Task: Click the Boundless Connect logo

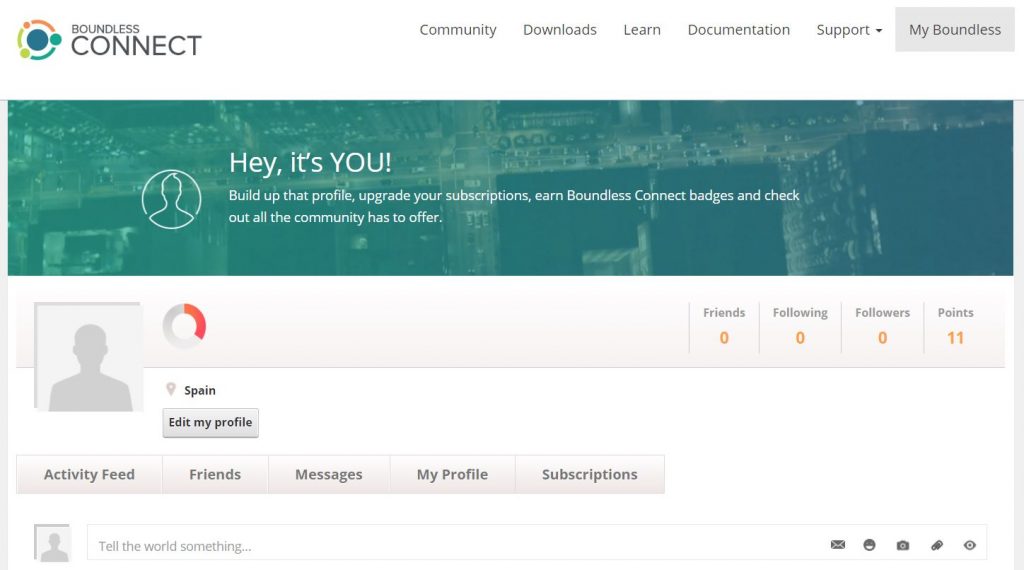Action: [110, 40]
